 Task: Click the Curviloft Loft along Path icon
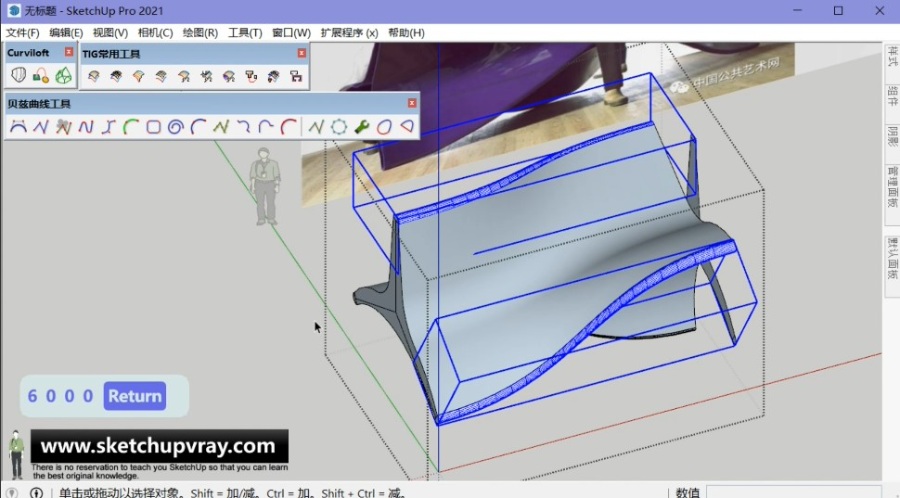pos(41,75)
